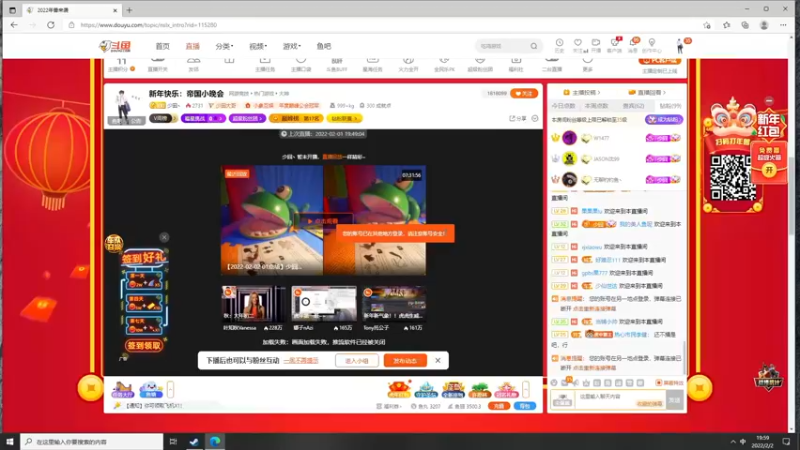Open the messages bell icon in header
800x450 pixels.
(x=633, y=45)
